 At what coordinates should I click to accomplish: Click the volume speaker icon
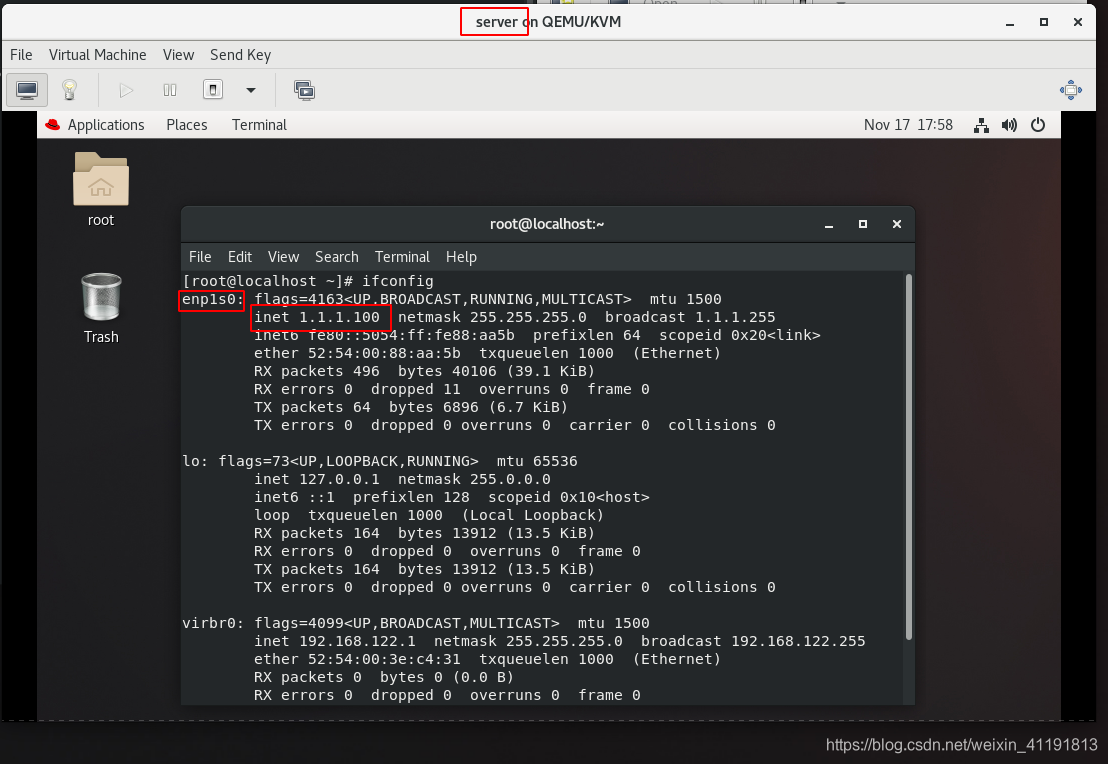point(1009,125)
